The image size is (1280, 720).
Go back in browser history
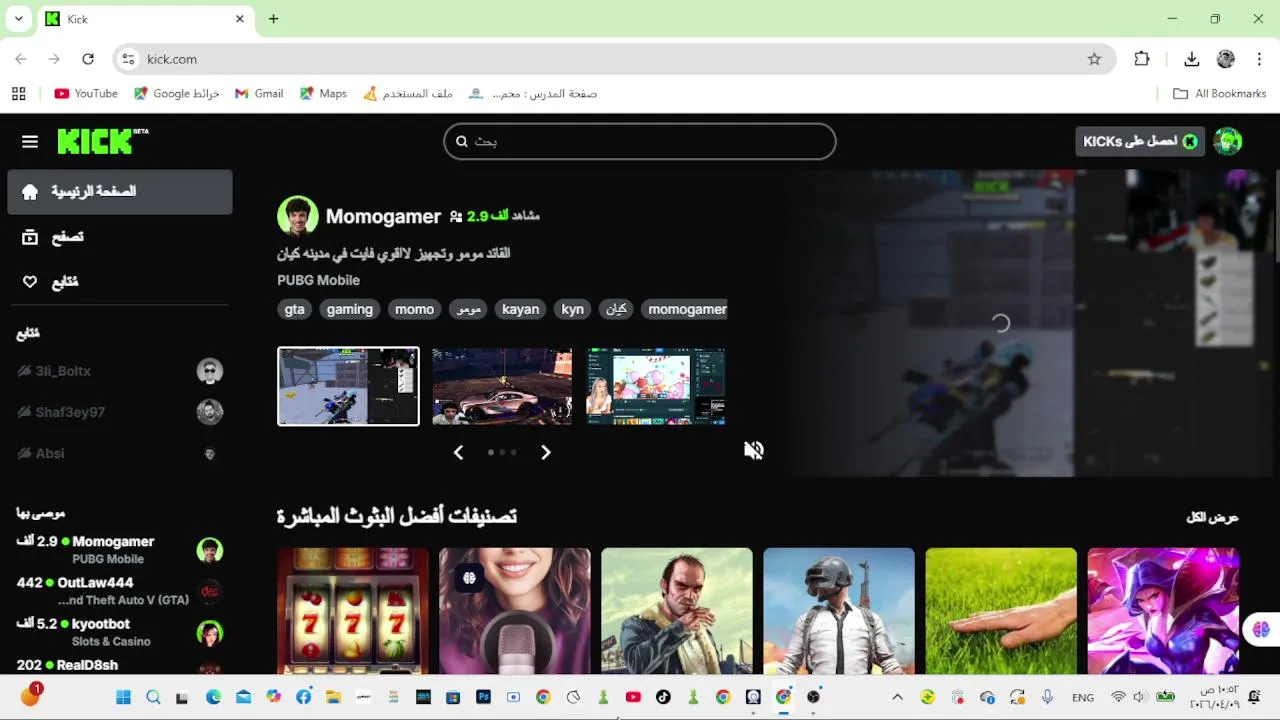click(21, 59)
